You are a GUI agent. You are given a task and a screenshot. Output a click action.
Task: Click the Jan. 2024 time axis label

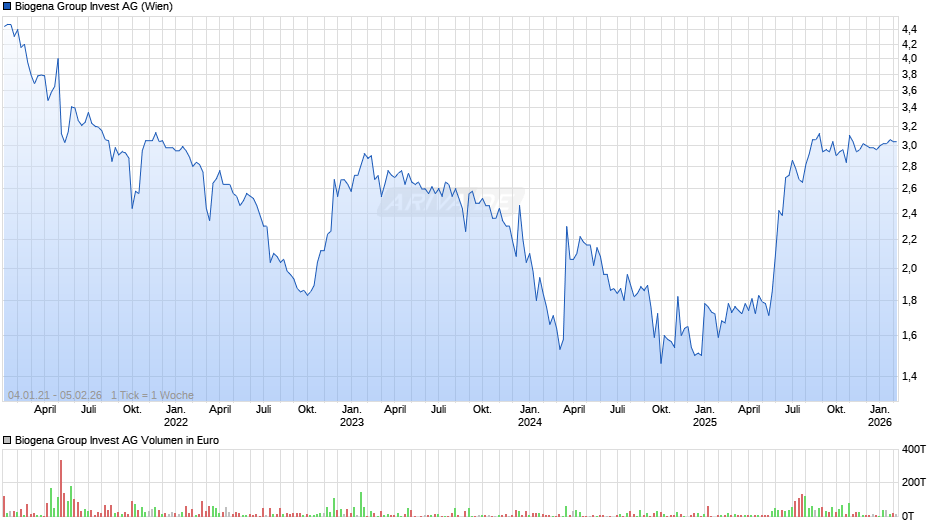coord(529,416)
